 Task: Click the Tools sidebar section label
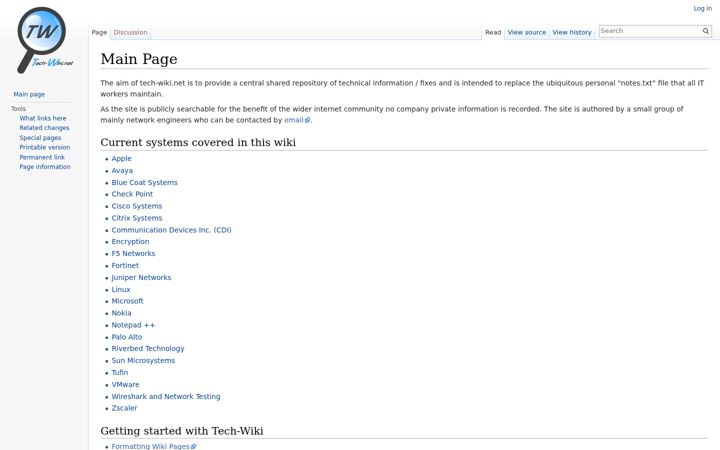pos(18,109)
